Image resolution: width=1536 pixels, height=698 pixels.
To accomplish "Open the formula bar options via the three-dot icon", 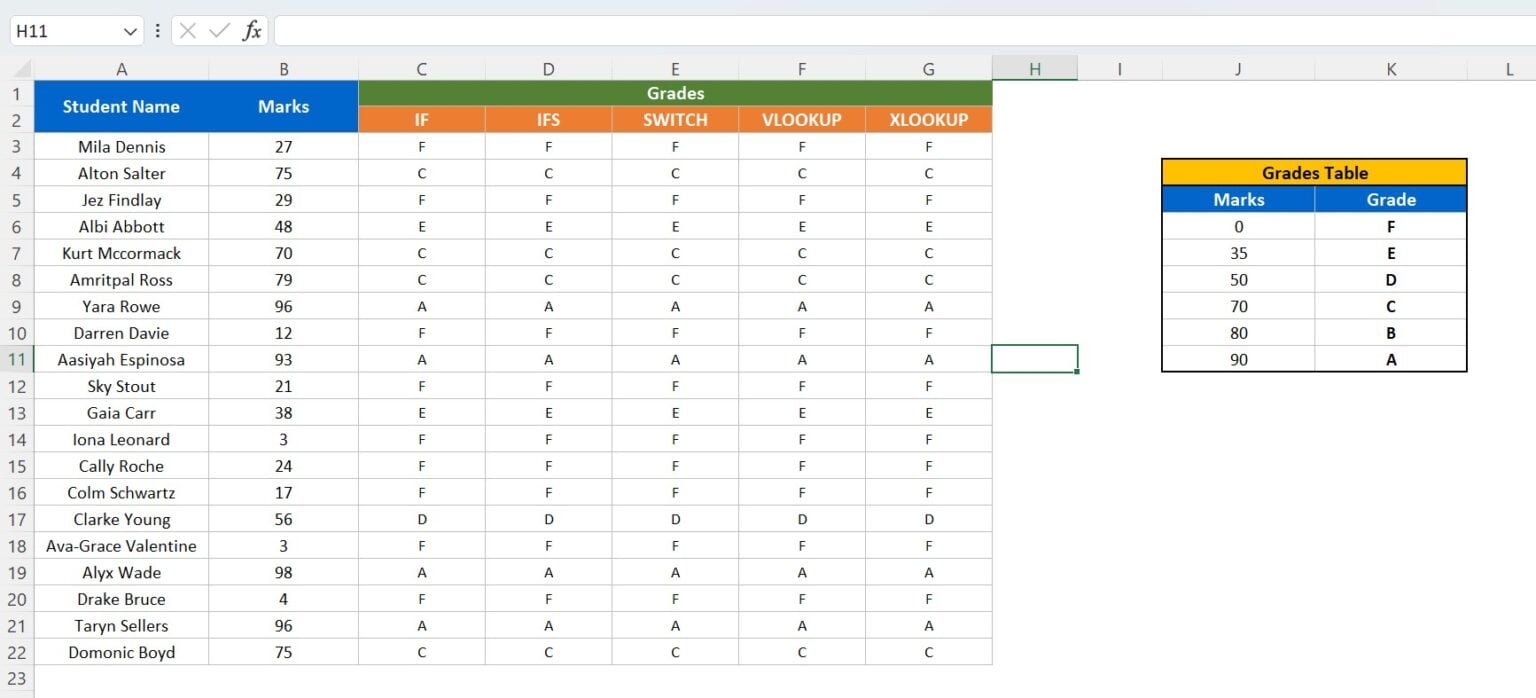I will coord(158,30).
